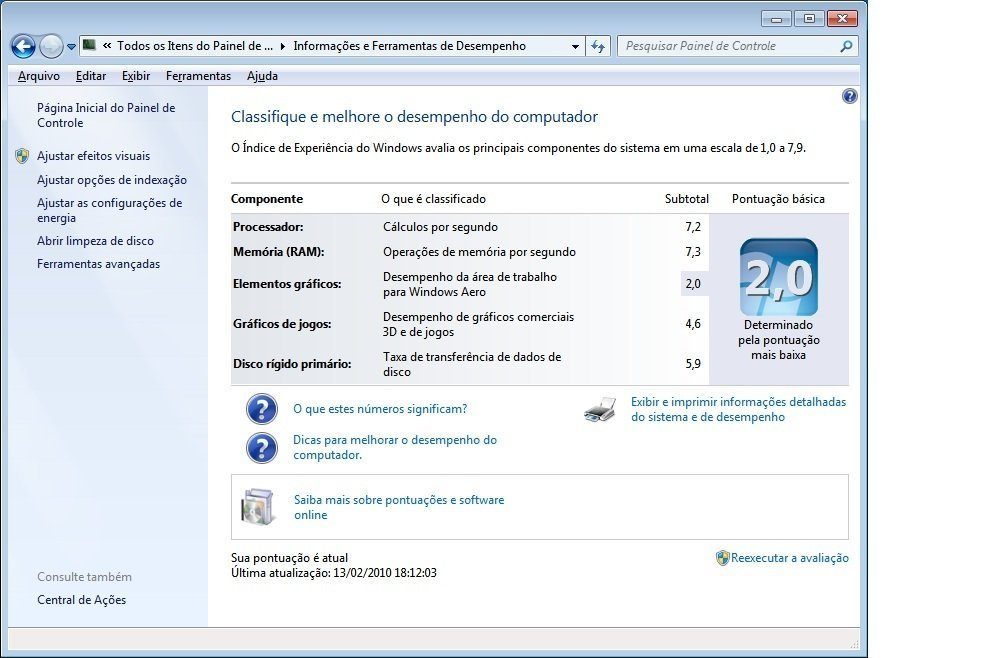
Task: Open Dicas para melhorar o desempenho link
Action: click(x=395, y=447)
